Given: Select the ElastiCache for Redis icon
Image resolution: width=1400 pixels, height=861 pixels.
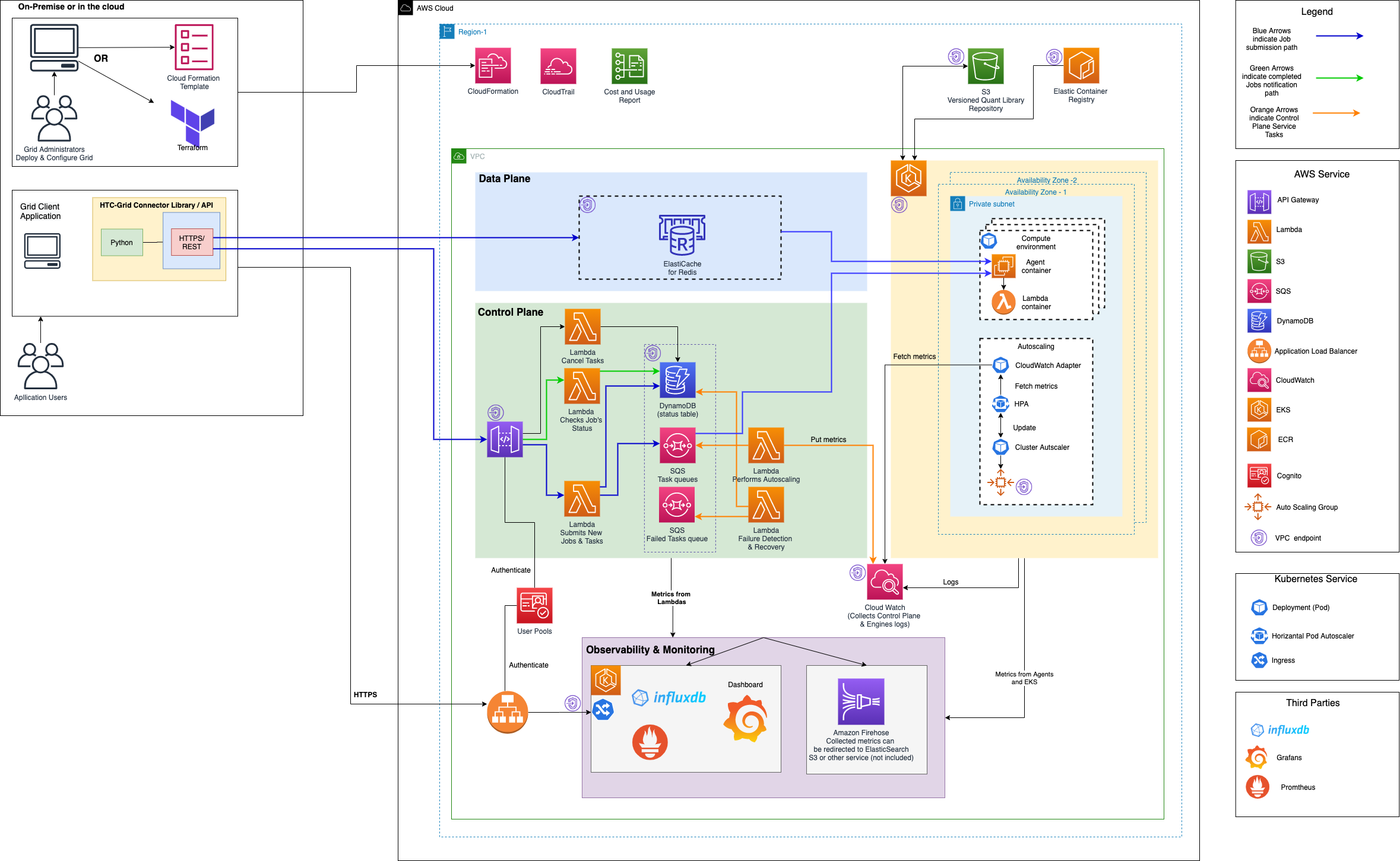Looking at the screenshot, I should tap(682, 235).
